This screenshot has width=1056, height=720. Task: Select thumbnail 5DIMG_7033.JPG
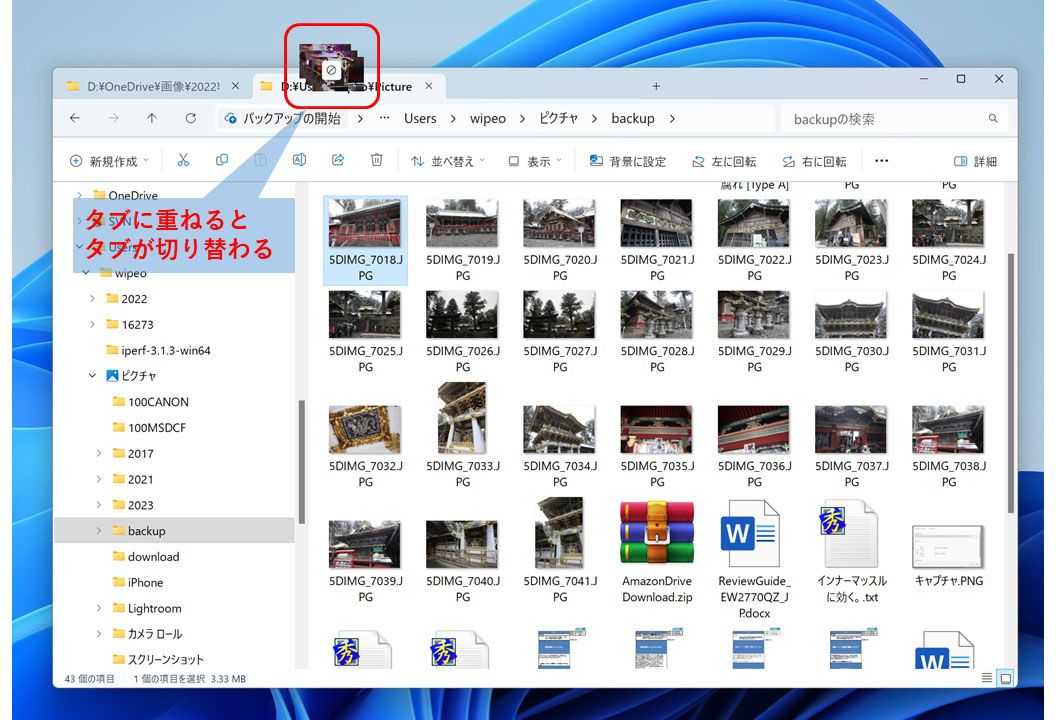(463, 435)
